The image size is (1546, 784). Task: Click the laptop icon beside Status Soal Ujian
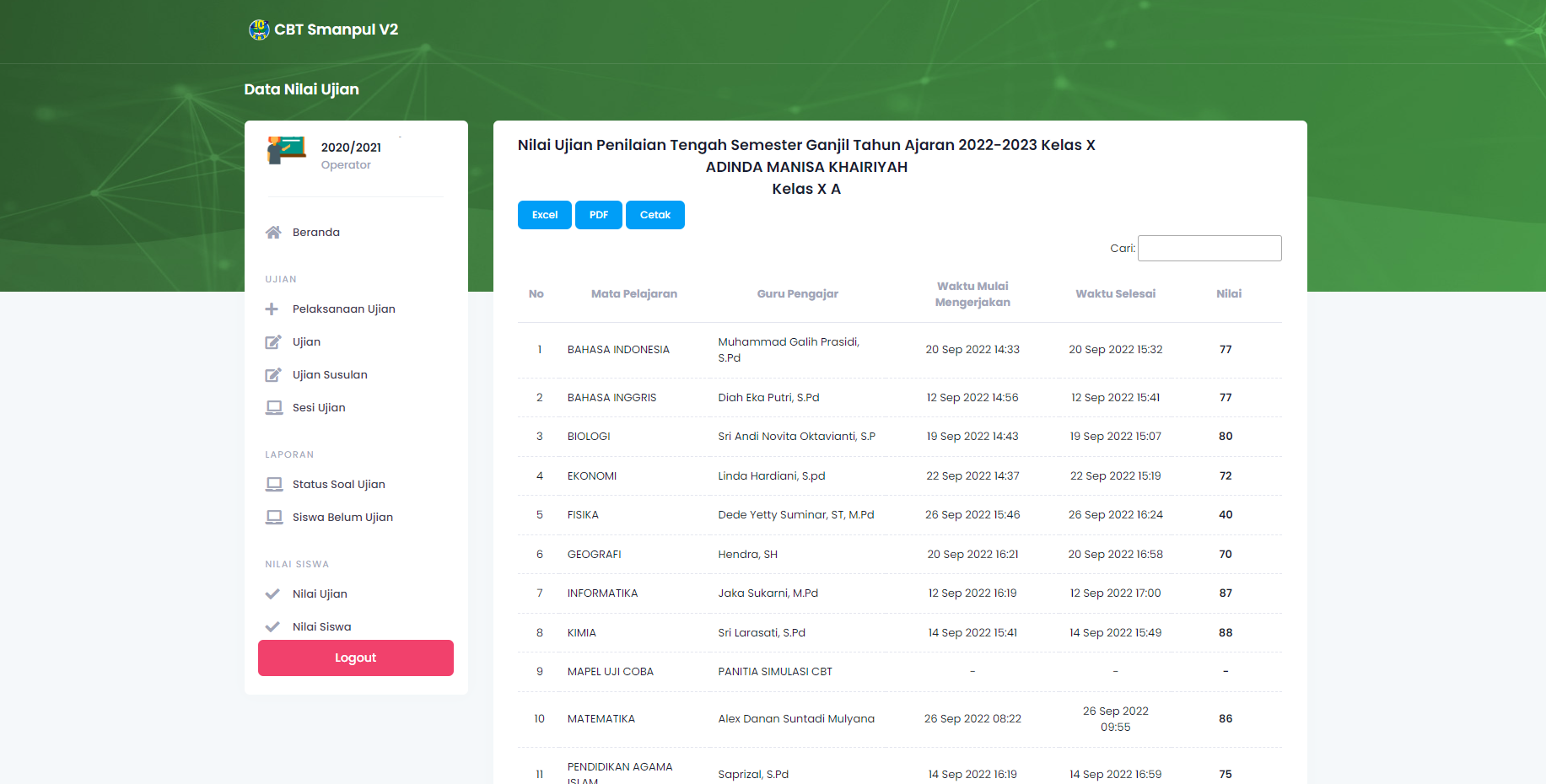click(274, 485)
